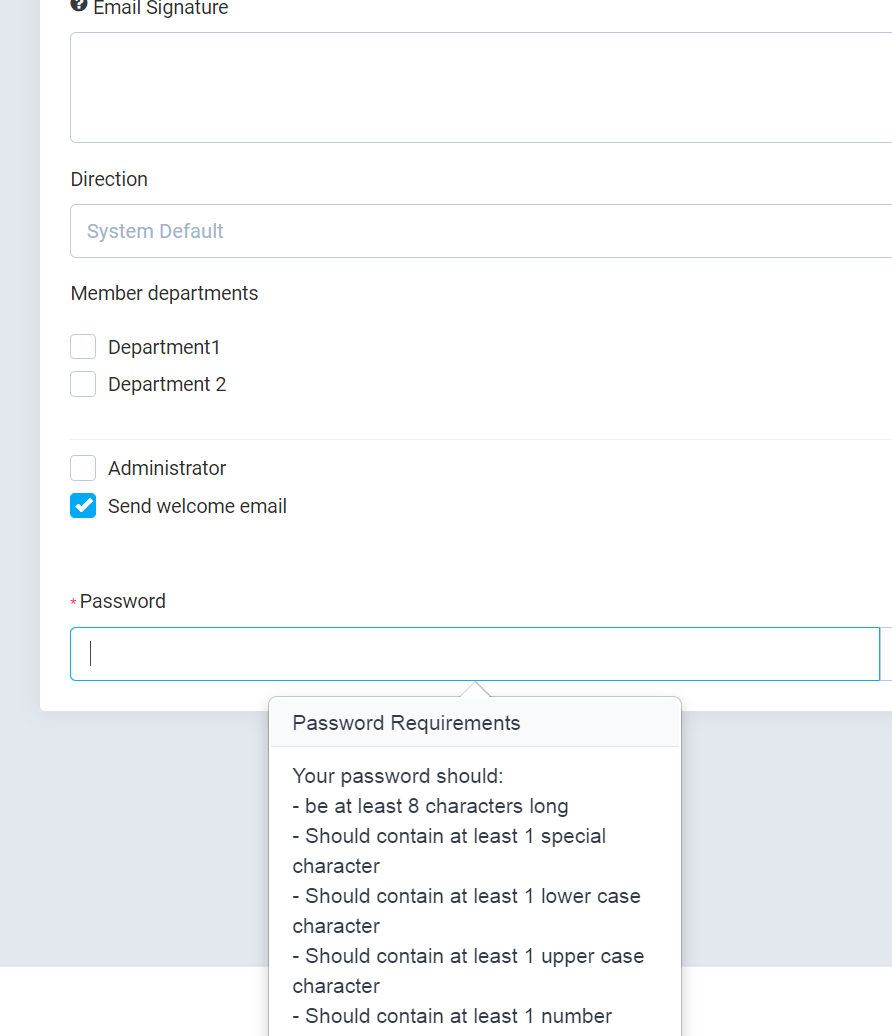The width and height of the screenshot is (892, 1036).
Task: Click the Direction field label
Action: [109, 179]
